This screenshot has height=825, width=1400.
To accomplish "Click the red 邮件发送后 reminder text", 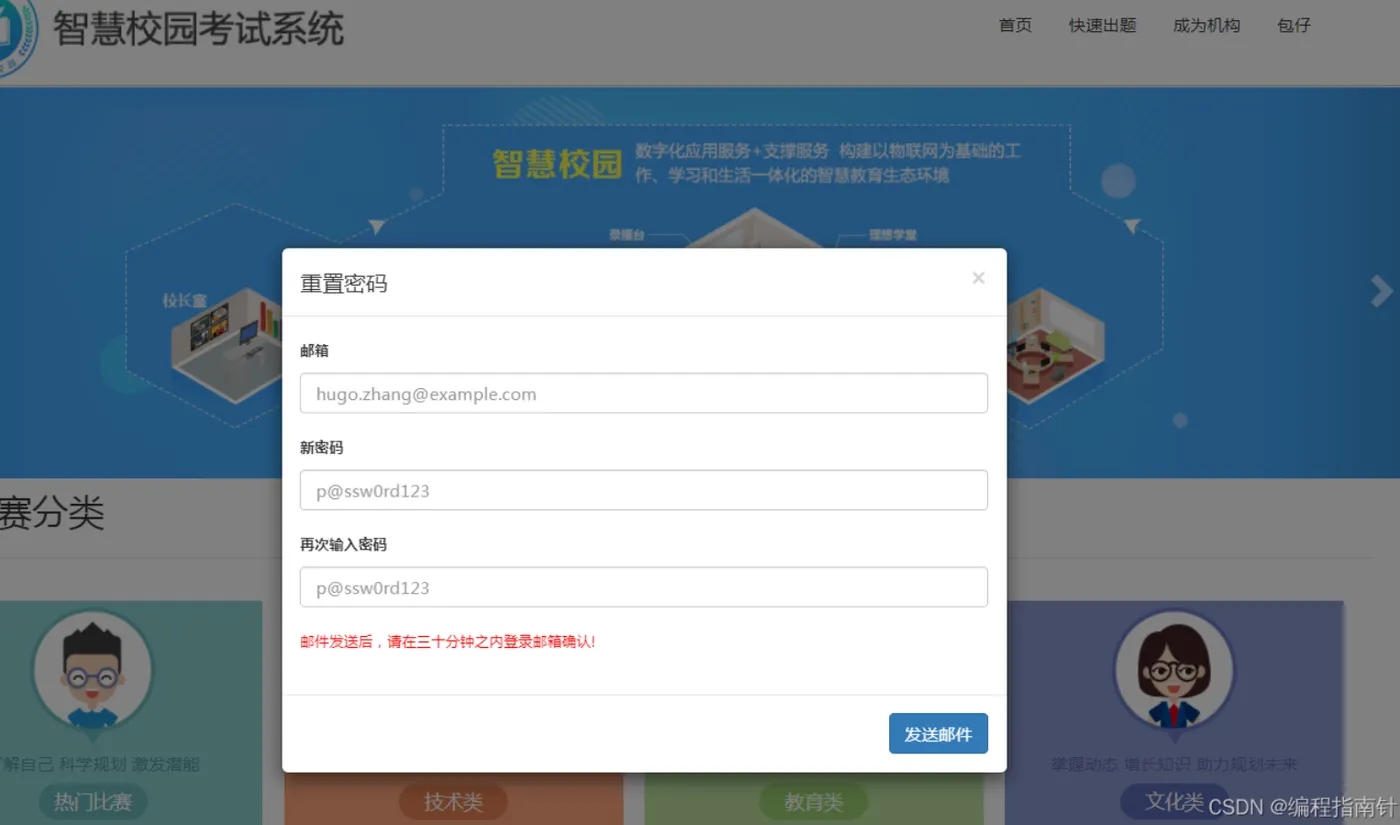I will coord(448,642).
